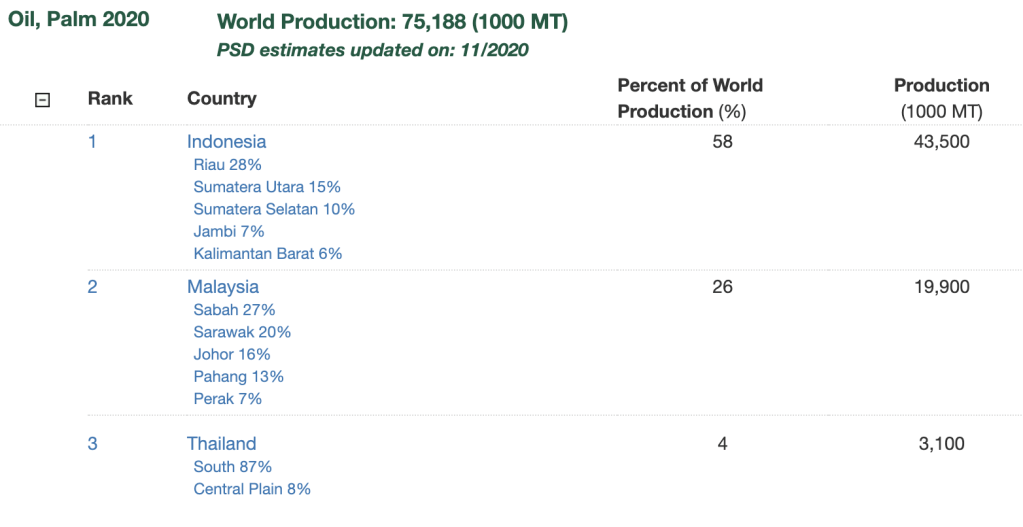
Task: Click the Perak 7% region link
Action: [228, 399]
